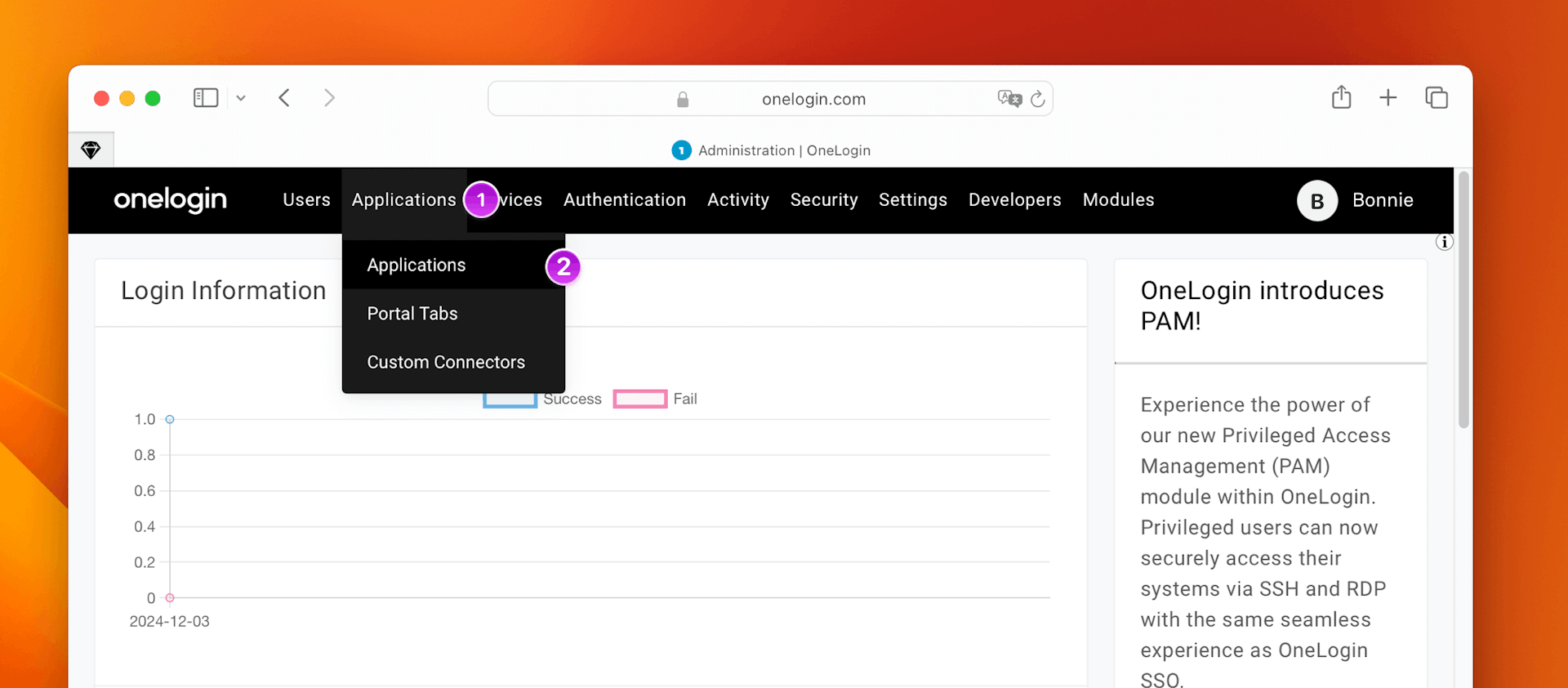Toggle the Safari sidebar icon
Screen dimensions: 1568x688
206,98
